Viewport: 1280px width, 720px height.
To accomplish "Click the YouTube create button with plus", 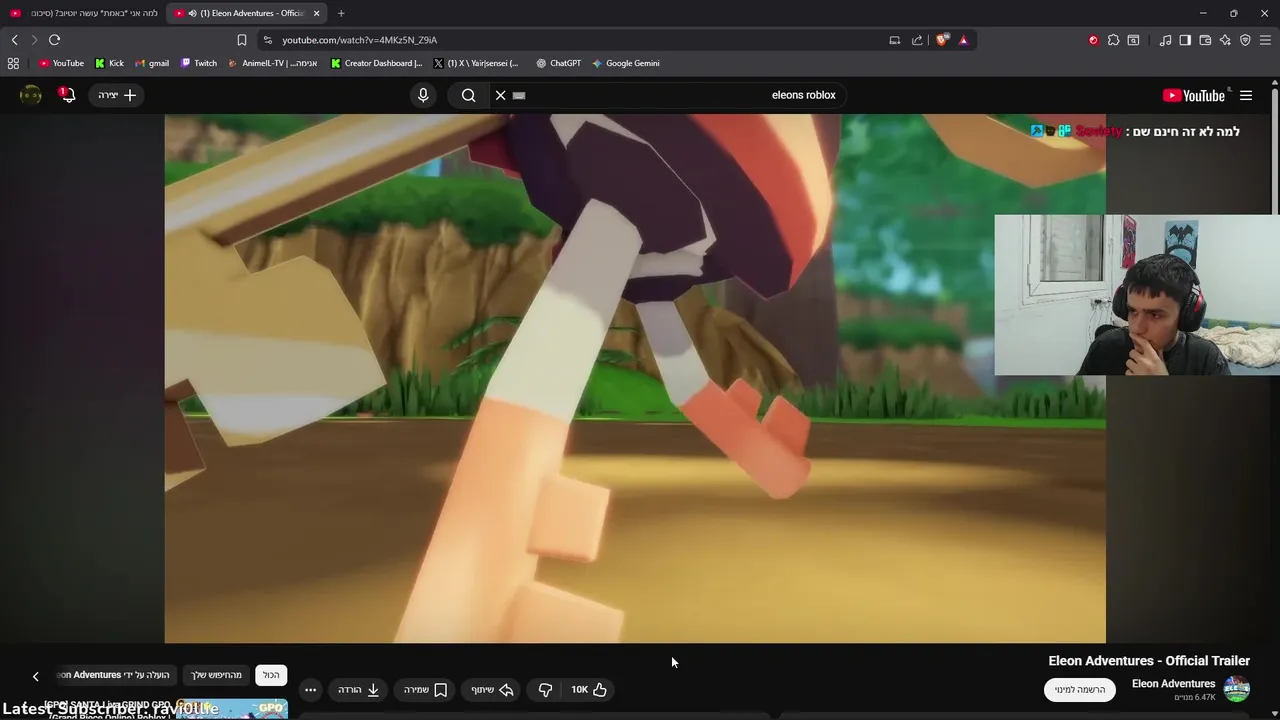I will (x=117, y=95).
